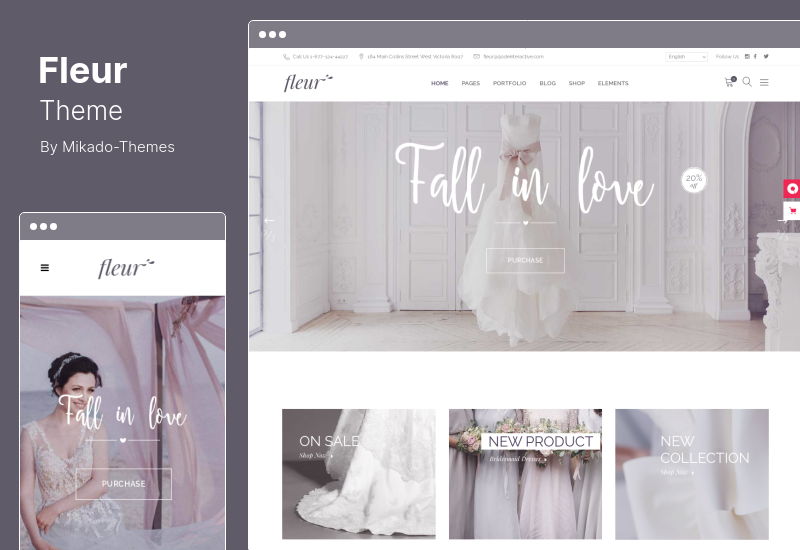Click the 20% off badge
Viewport: 800px width, 550px height.
694,180
